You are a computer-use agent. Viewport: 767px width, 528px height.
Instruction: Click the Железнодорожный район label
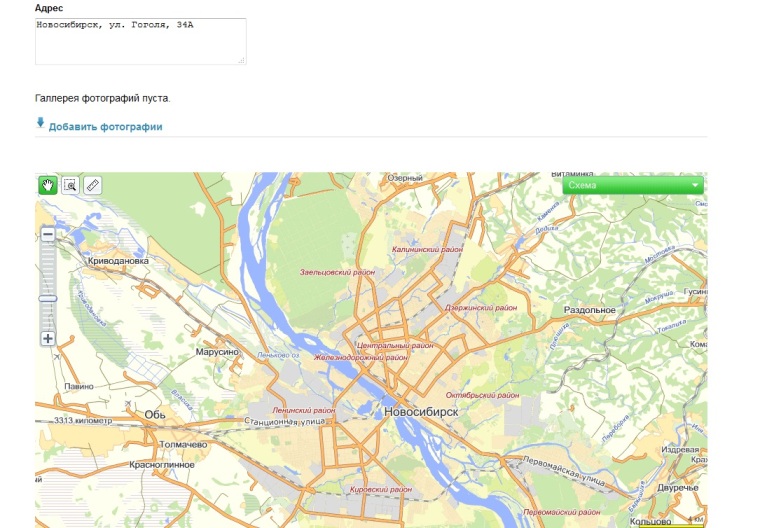click(x=361, y=357)
